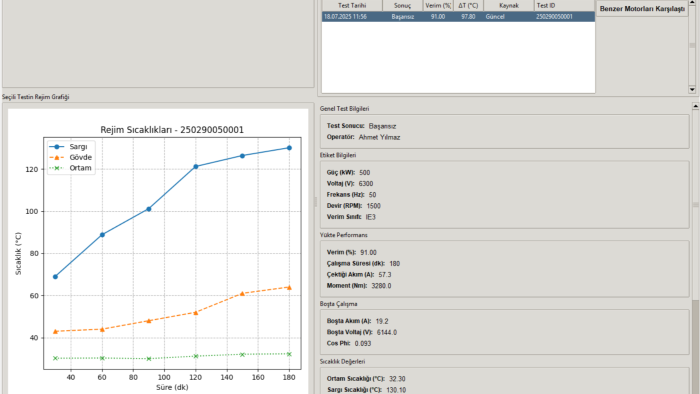Click the Sargı data point at 180 minutes

pos(289,148)
